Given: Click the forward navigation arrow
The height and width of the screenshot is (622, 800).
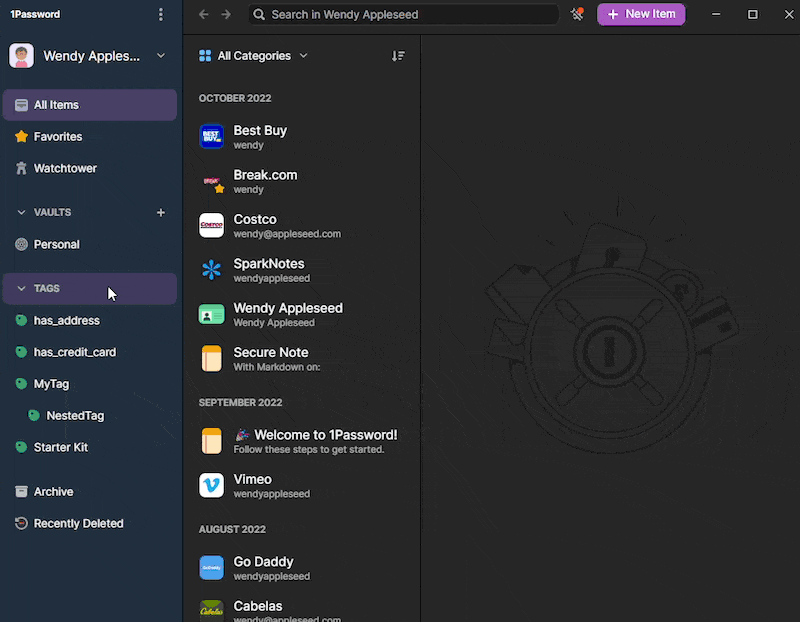Looking at the screenshot, I should (226, 14).
